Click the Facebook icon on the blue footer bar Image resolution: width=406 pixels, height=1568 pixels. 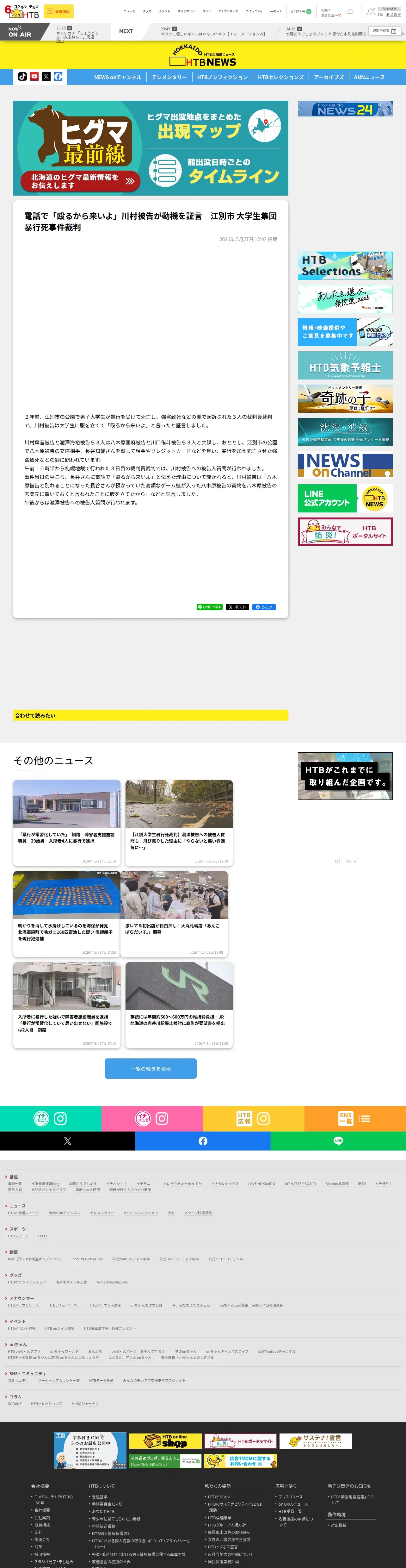click(203, 1141)
